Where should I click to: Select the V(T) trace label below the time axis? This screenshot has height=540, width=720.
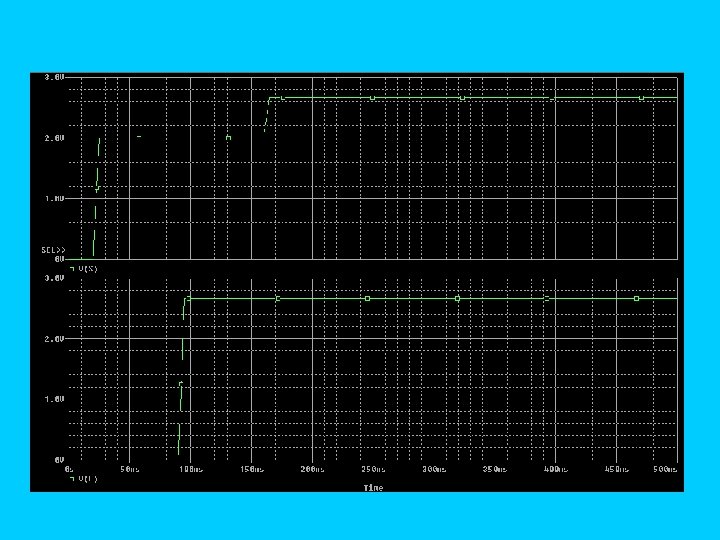coord(88,478)
